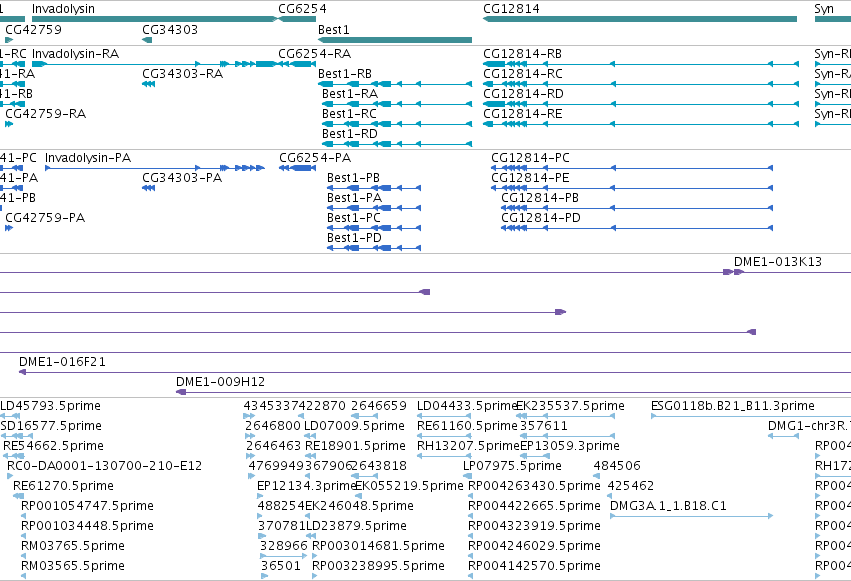
Task: Click transcript CG12814-RB
Action: point(641,64)
